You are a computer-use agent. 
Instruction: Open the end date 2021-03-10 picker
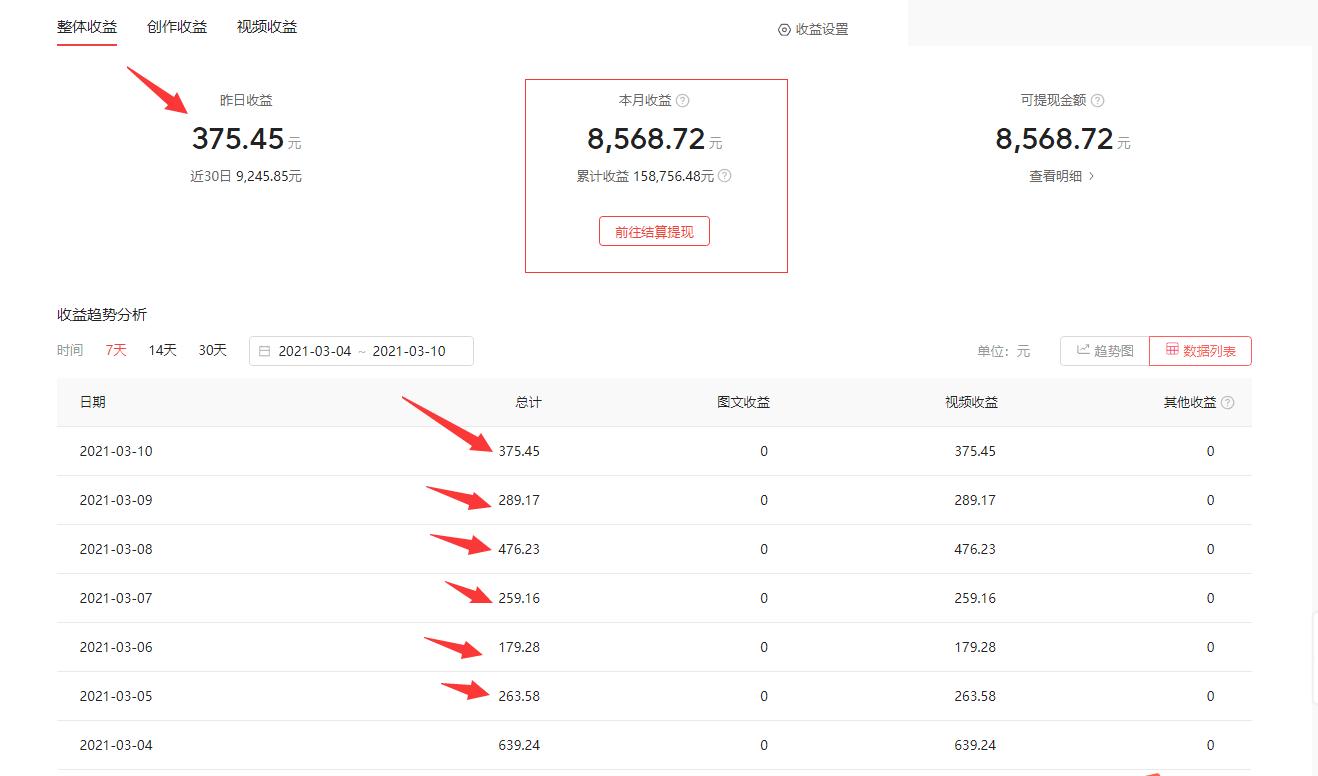coord(409,351)
